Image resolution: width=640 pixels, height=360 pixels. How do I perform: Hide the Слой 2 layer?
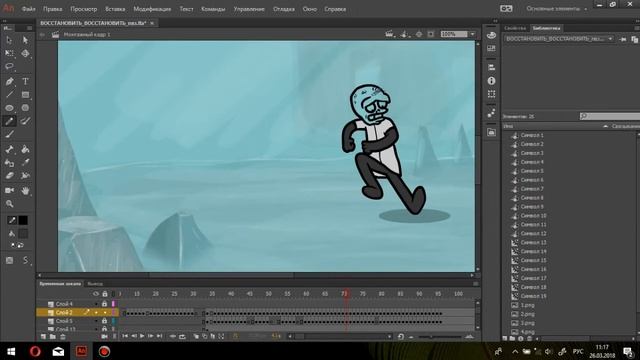(96, 313)
